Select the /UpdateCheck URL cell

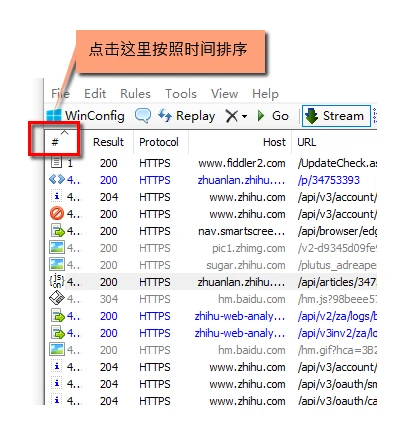pyautogui.click(x=337, y=163)
